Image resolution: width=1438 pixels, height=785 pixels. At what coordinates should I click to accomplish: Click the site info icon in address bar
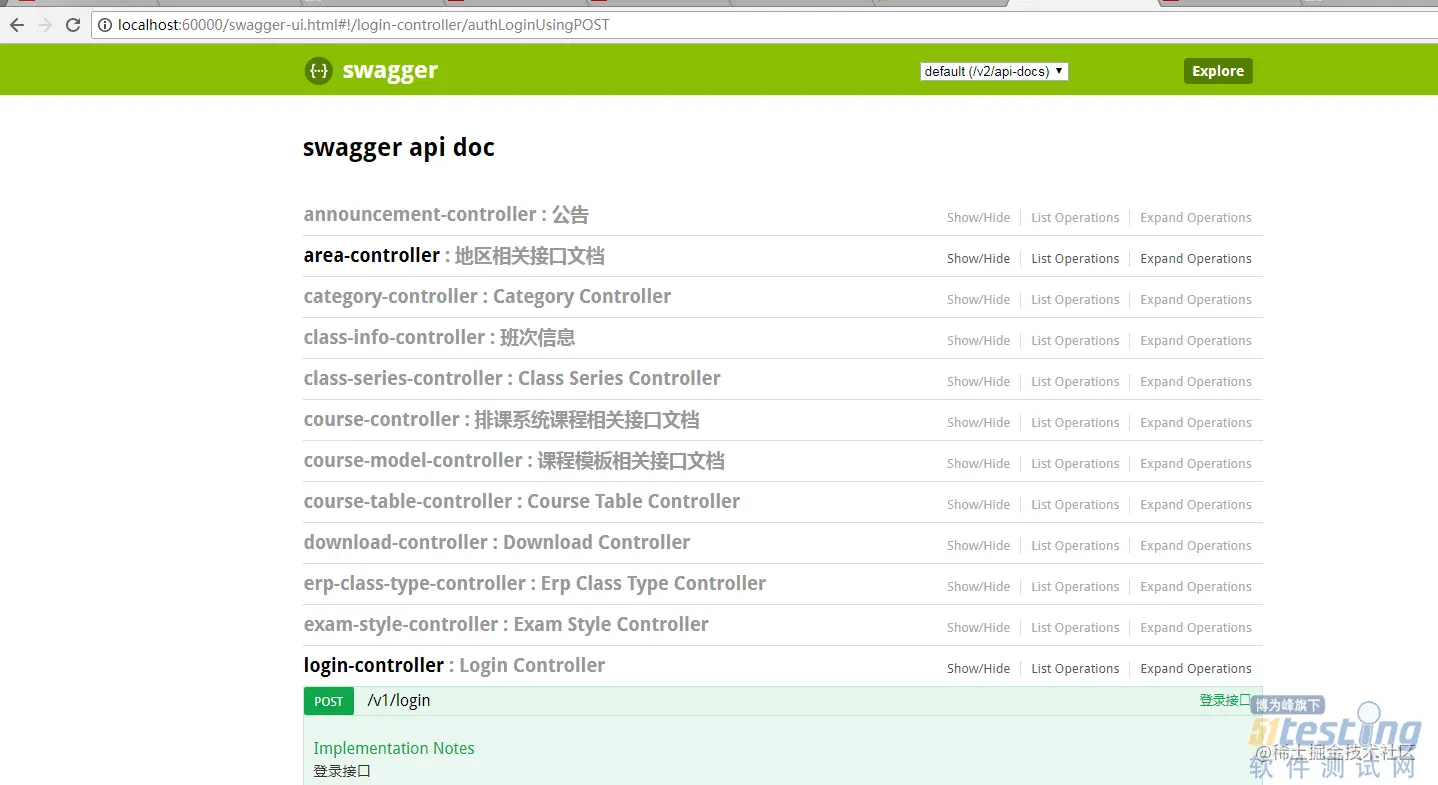tap(105, 25)
